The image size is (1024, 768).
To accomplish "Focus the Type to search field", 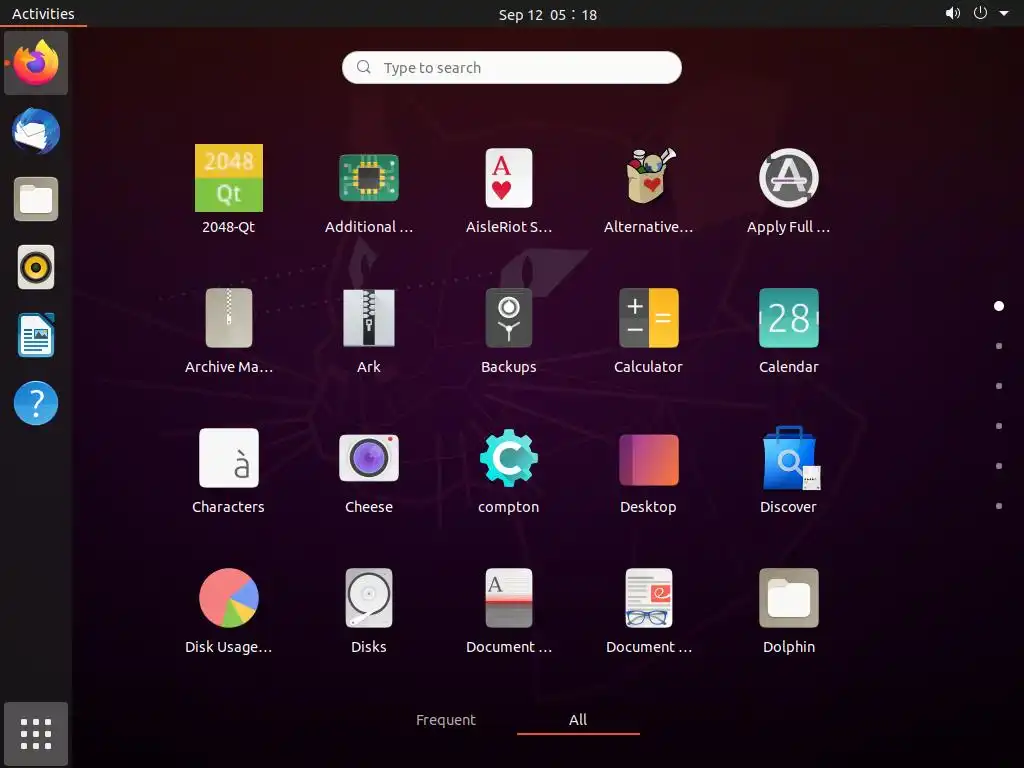I will coord(512,67).
